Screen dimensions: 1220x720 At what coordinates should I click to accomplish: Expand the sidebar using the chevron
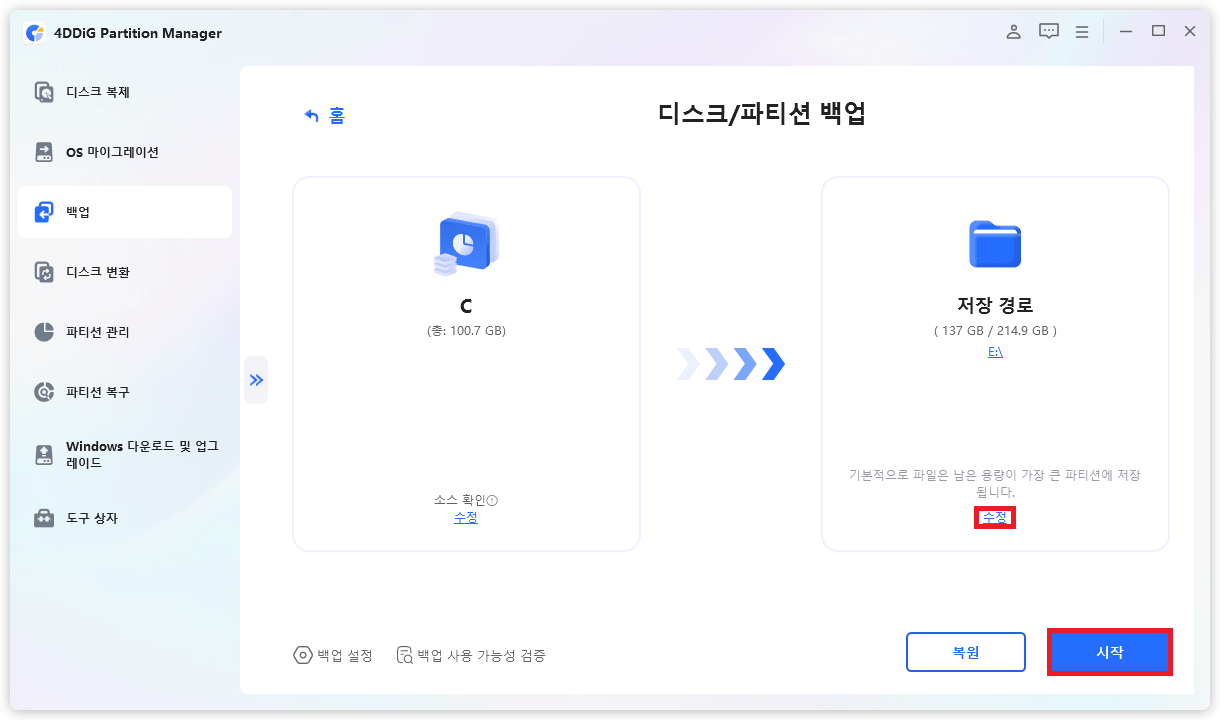(x=256, y=380)
